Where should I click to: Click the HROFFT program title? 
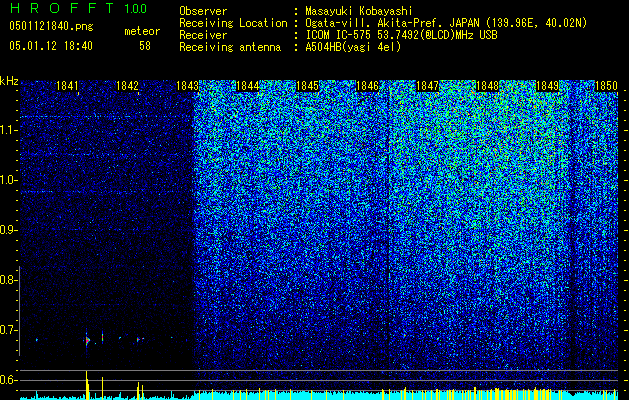tap(61, 8)
